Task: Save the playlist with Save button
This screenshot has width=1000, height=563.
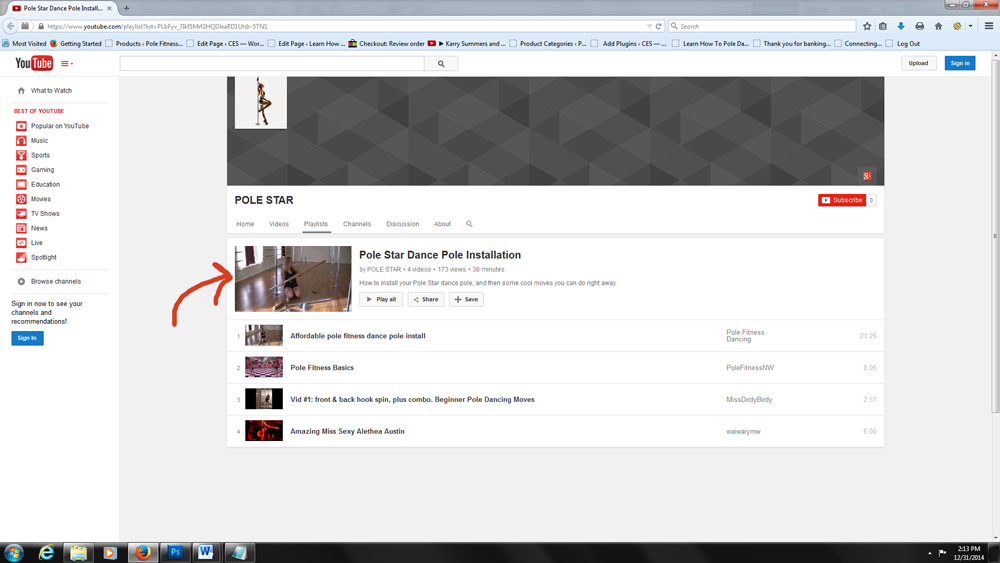Action: (466, 300)
